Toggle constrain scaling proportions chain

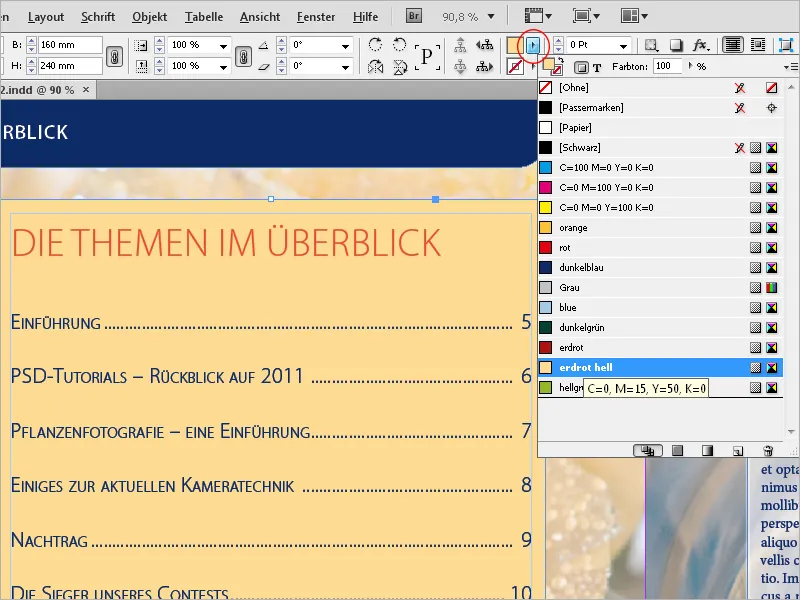pos(243,56)
